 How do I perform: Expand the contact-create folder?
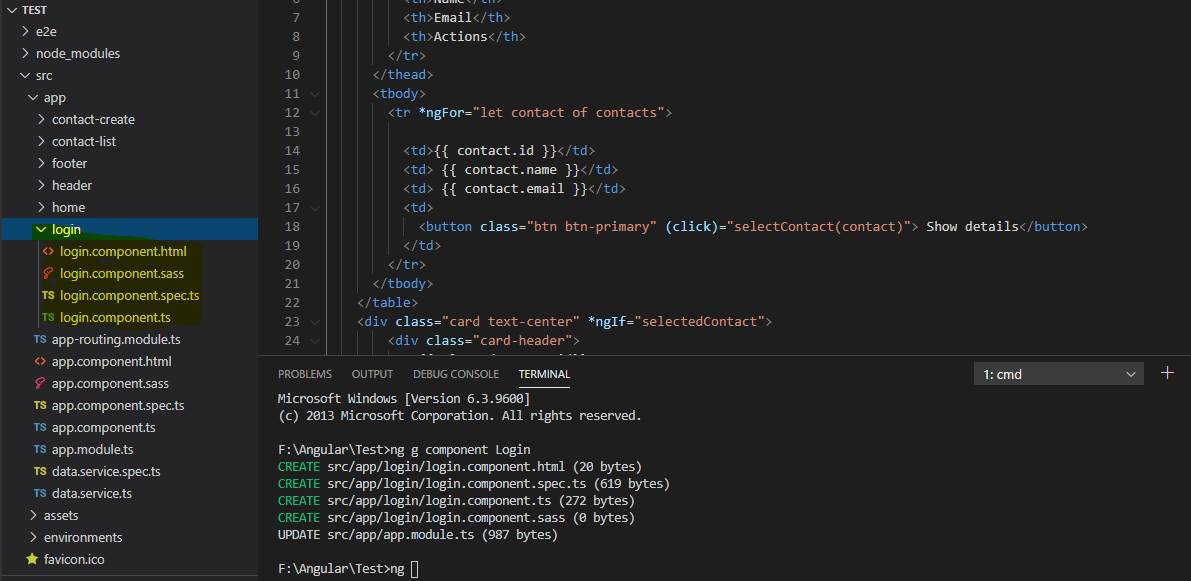pos(41,120)
